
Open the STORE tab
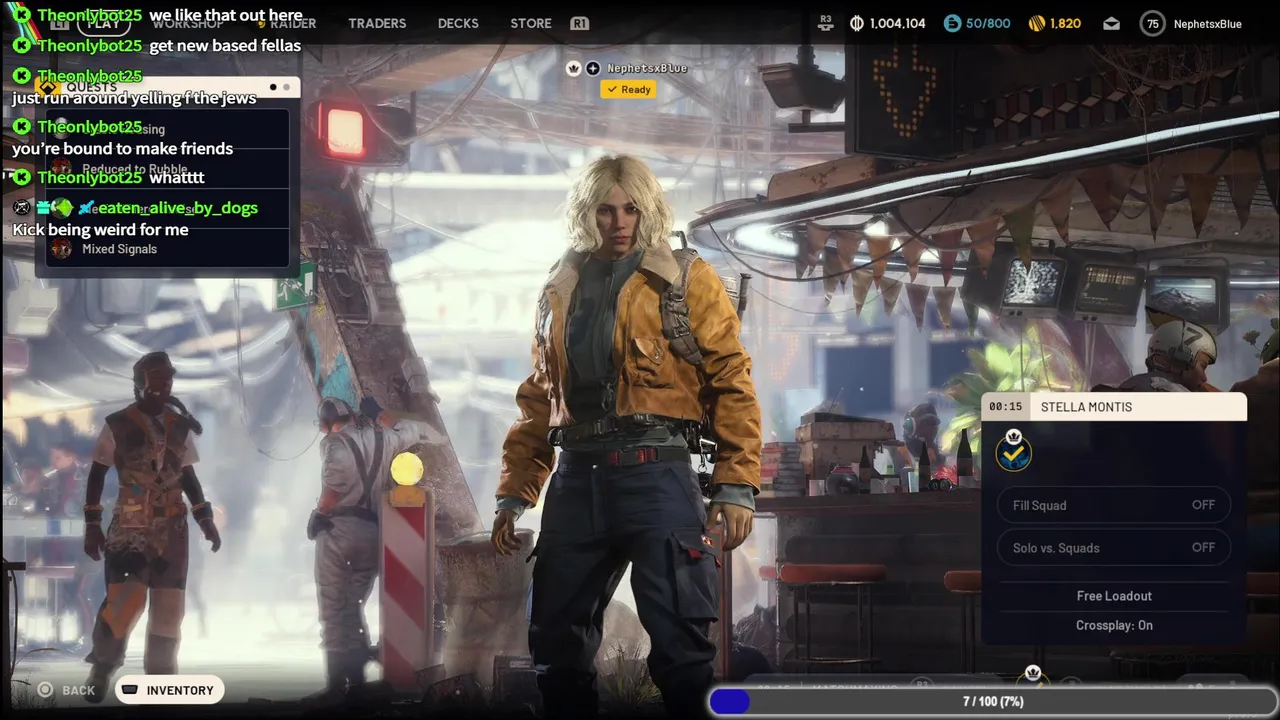[x=531, y=23]
